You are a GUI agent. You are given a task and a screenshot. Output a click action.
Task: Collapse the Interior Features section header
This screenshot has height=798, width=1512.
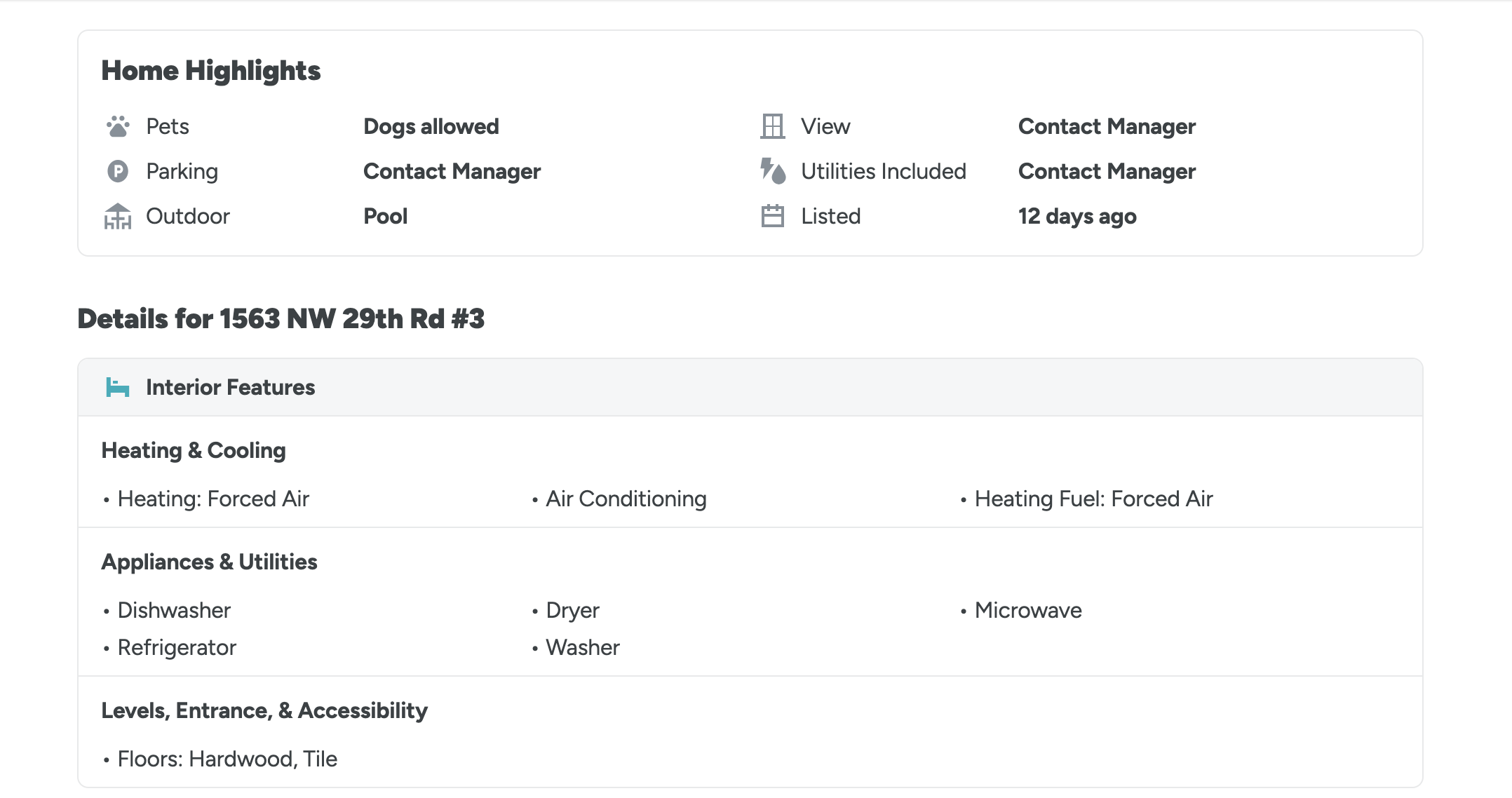click(749, 387)
